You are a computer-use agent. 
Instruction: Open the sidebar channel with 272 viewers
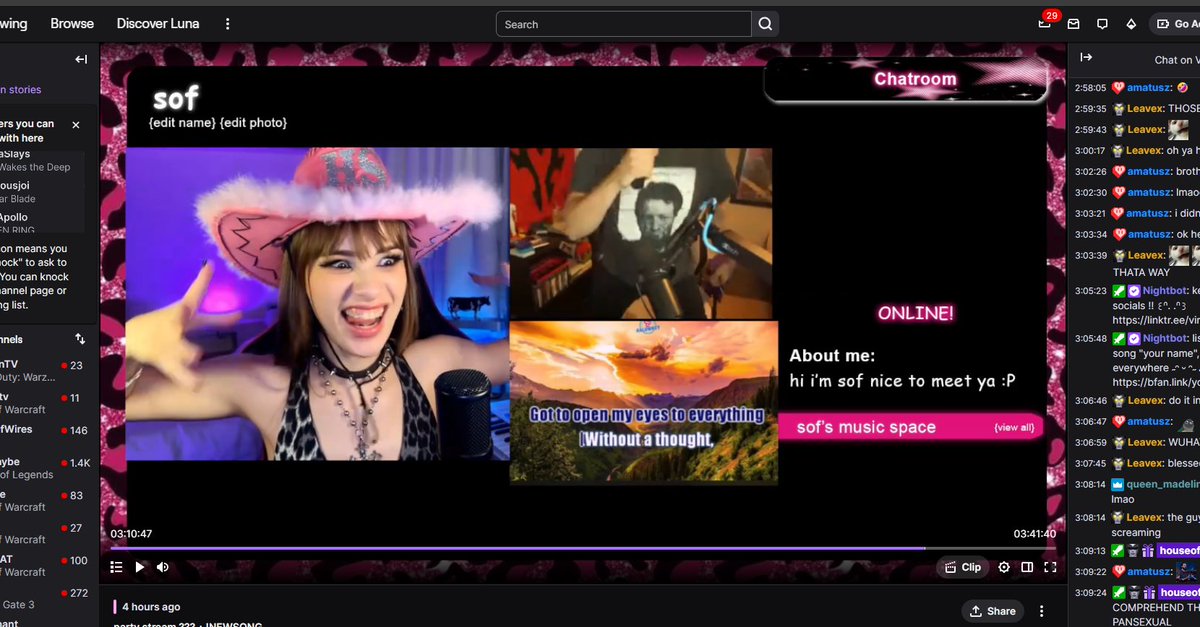(x=49, y=599)
